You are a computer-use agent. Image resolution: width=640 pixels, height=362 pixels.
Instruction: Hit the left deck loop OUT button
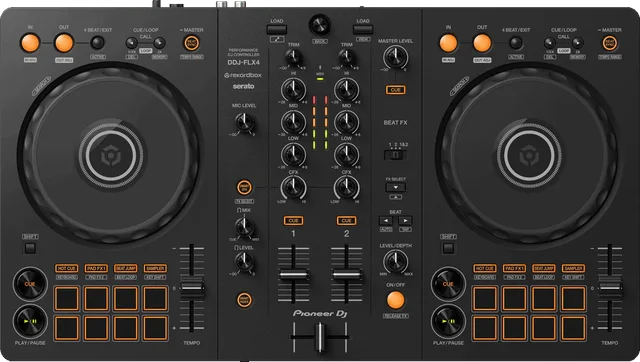[x=64, y=43]
